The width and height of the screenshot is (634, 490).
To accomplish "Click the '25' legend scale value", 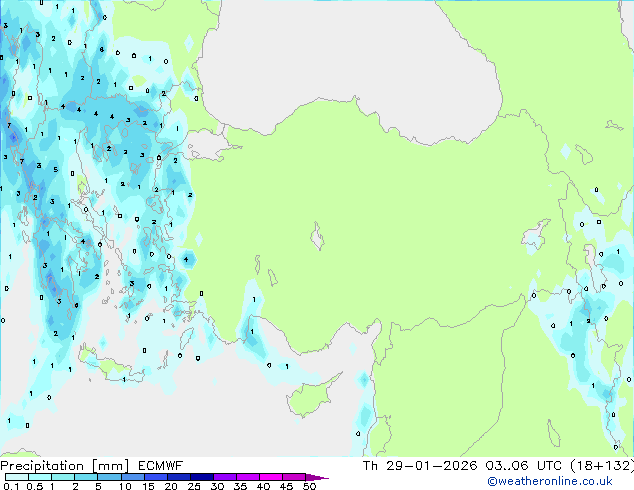I will tap(194, 486).
